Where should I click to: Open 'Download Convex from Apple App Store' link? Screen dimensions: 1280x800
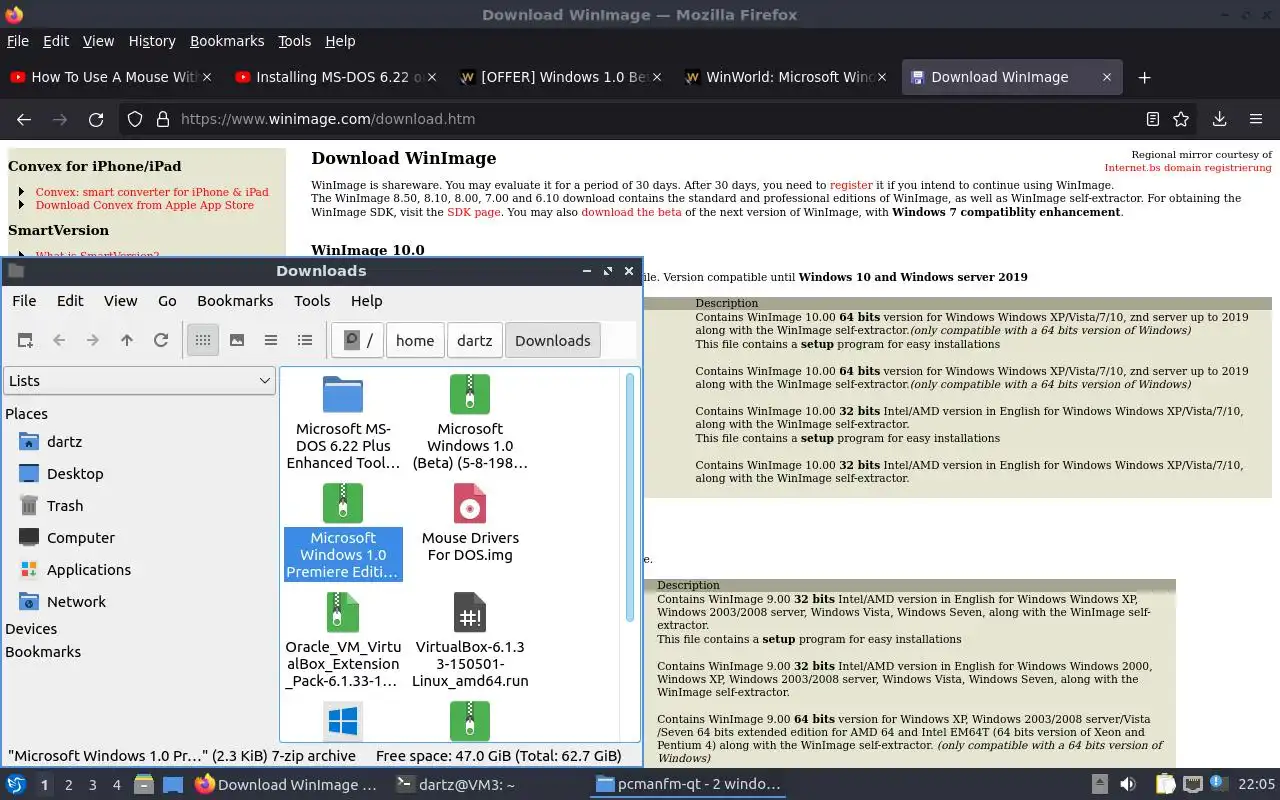[x=145, y=205]
